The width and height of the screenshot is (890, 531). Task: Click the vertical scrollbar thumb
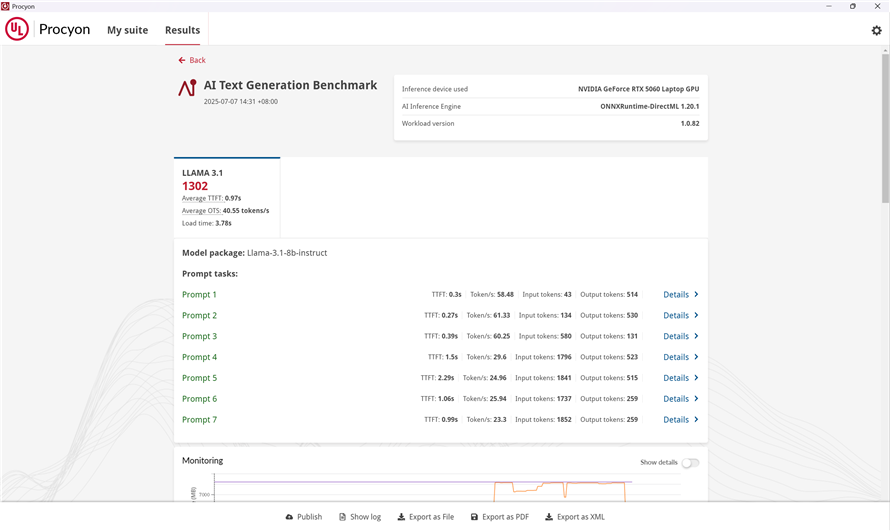pyautogui.click(x=885, y=128)
